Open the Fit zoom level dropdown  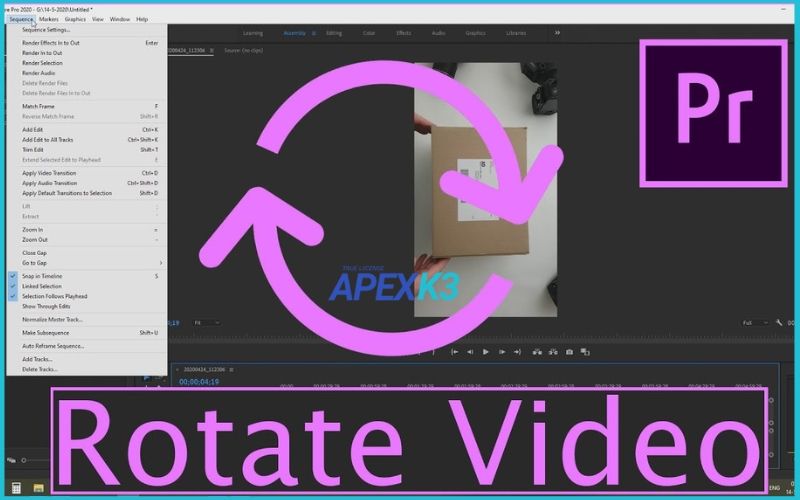pyautogui.click(x=205, y=323)
